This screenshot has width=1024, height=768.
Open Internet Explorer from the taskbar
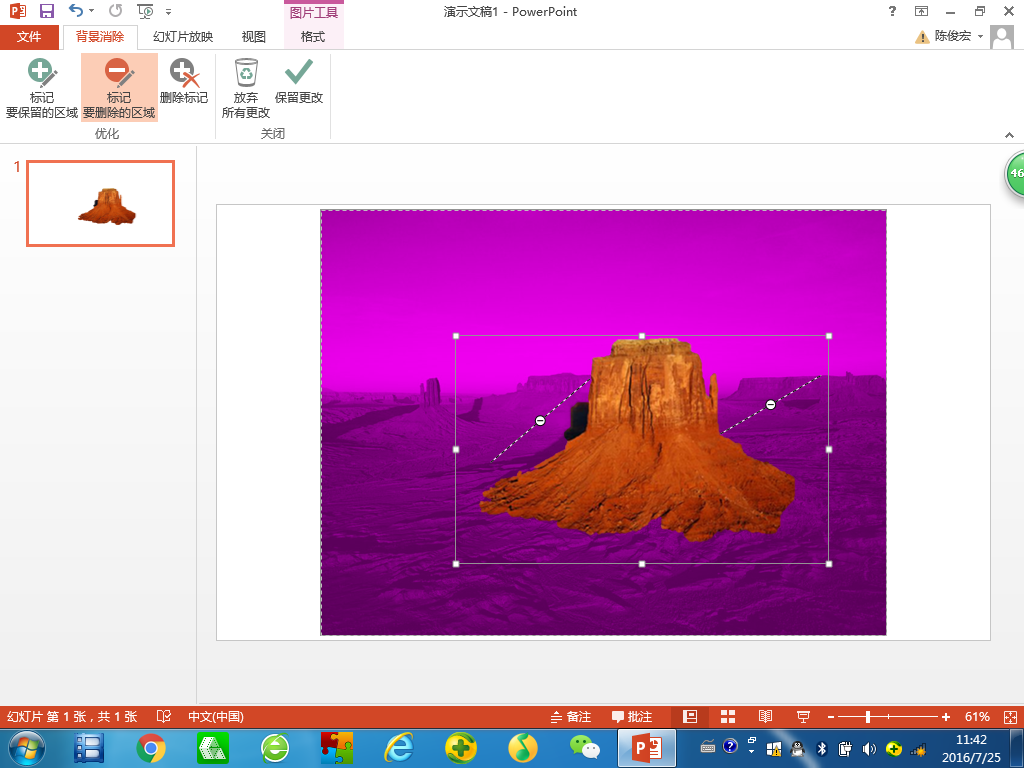(398, 748)
